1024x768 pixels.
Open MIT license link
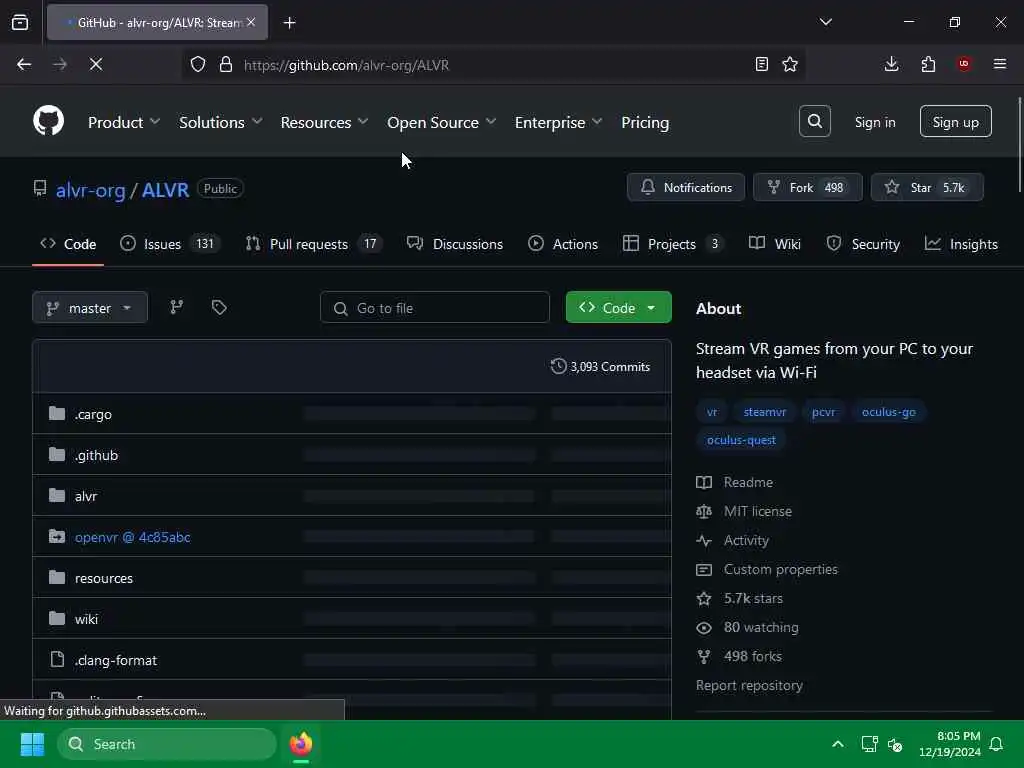[x=744, y=511]
